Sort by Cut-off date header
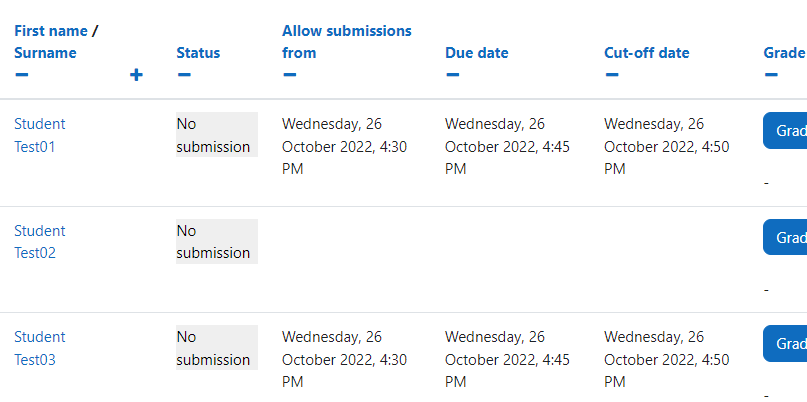This screenshot has width=807, height=402. click(646, 53)
